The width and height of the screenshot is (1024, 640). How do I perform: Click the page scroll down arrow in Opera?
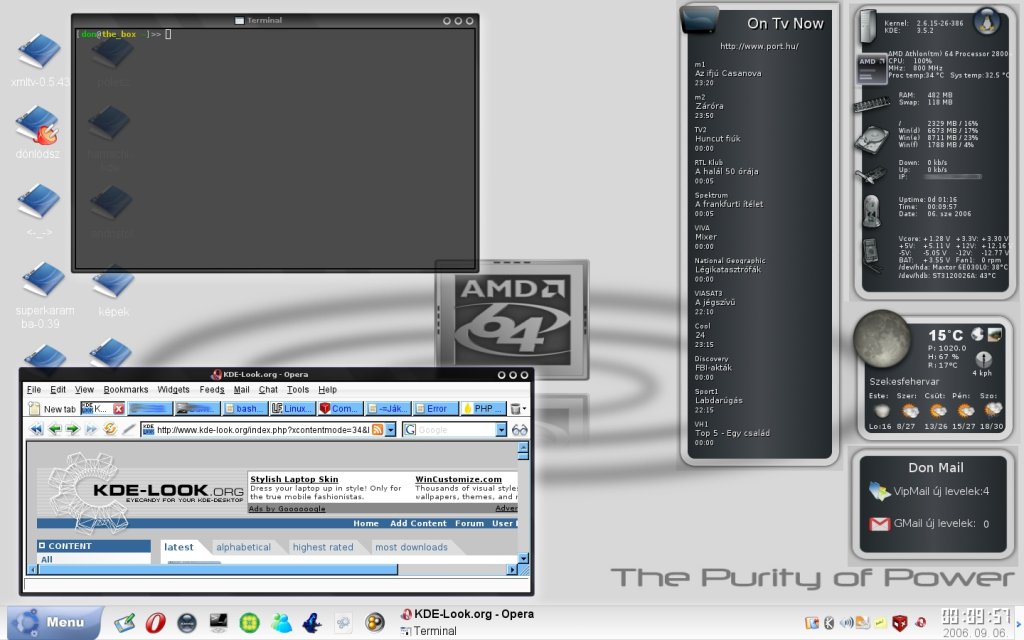[523, 558]
